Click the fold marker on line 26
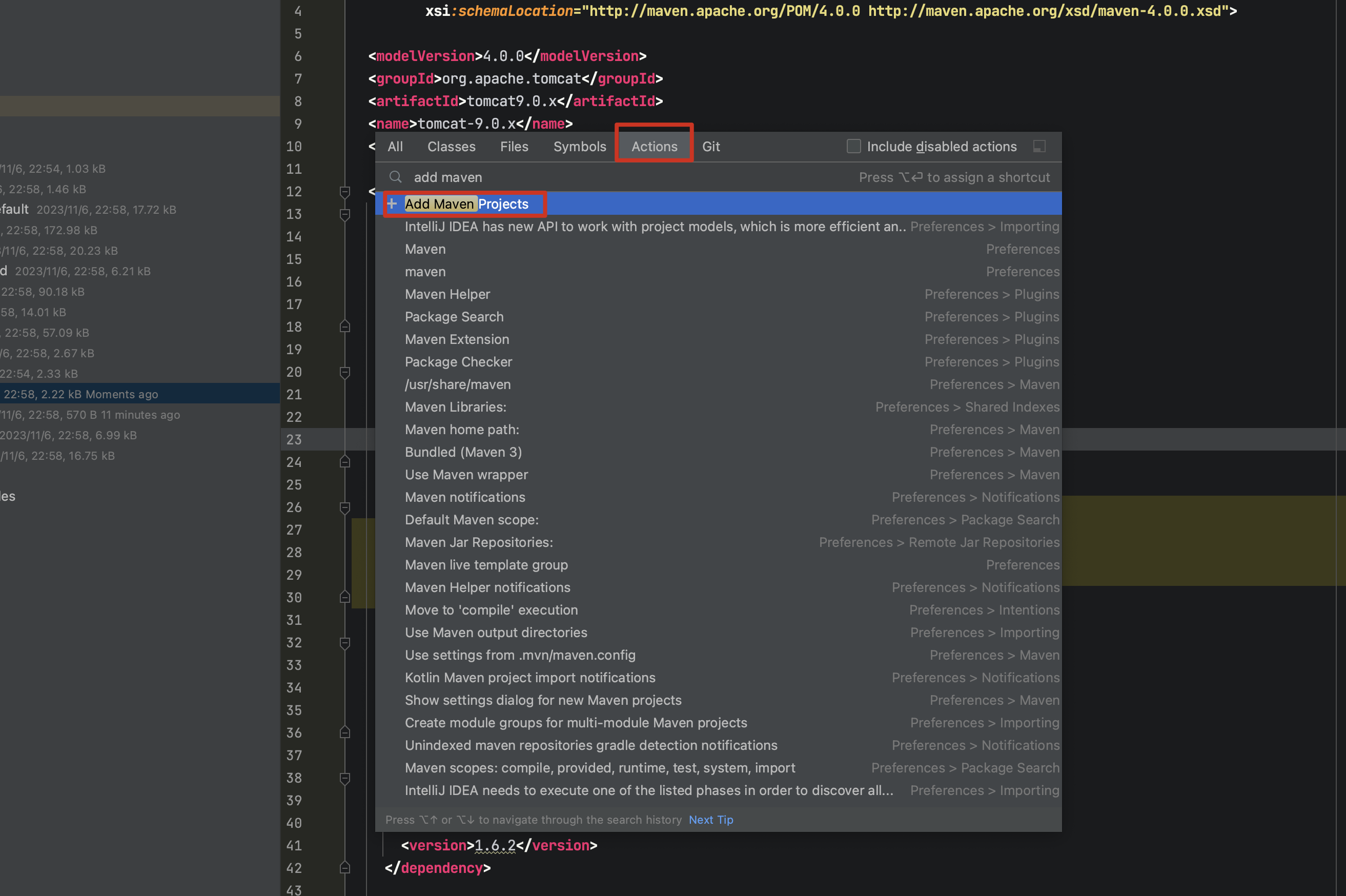Screen dimensions: 1346x896 [x=345, y=507]
